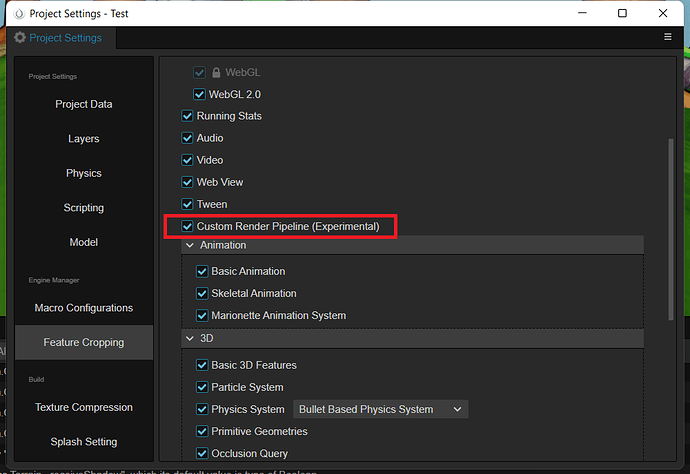
Task: Toggle Skeletal Animation checkbox
Action: [202, 293]
